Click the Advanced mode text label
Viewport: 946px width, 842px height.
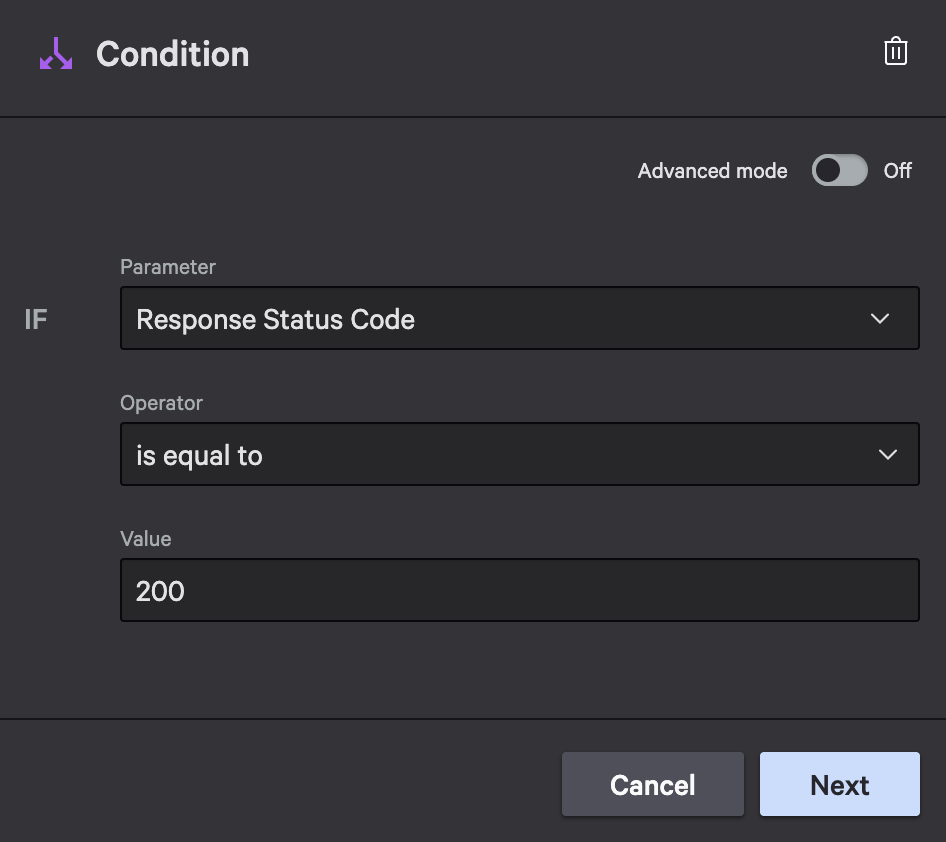click(x=712, y=170)
